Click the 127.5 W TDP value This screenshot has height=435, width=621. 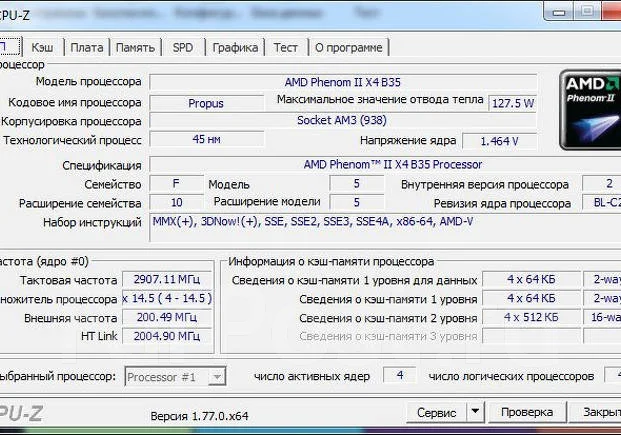pyautogui.click(x=512, y=103)
